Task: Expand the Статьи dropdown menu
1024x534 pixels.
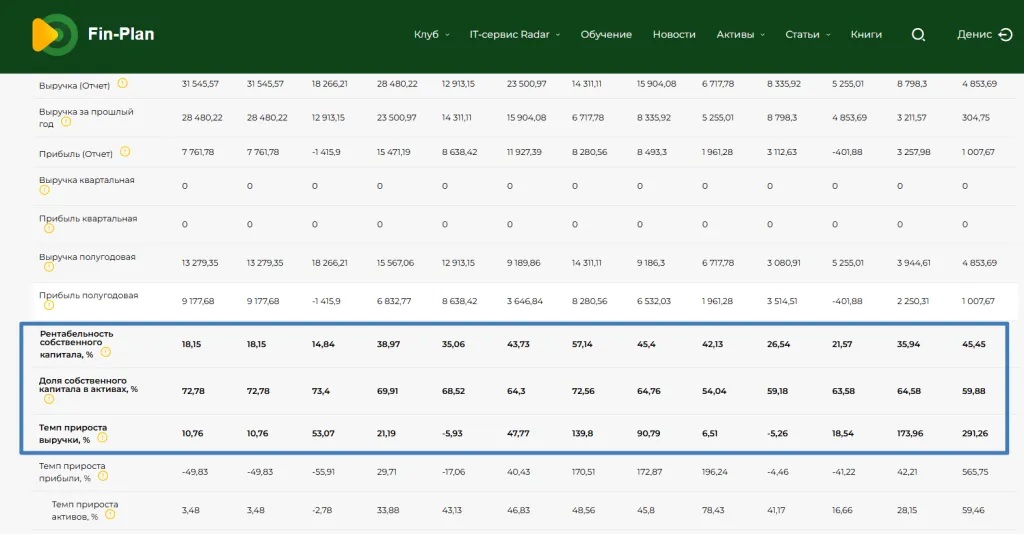Action: [x=807, y=34]
